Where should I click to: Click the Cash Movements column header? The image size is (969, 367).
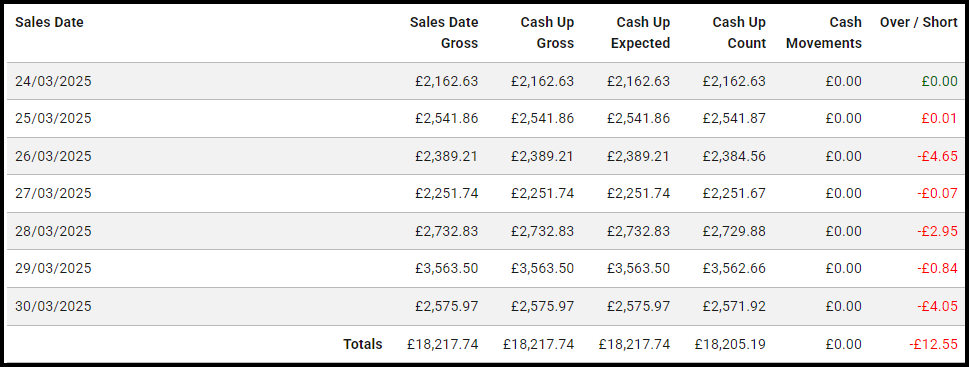[824, 33]
